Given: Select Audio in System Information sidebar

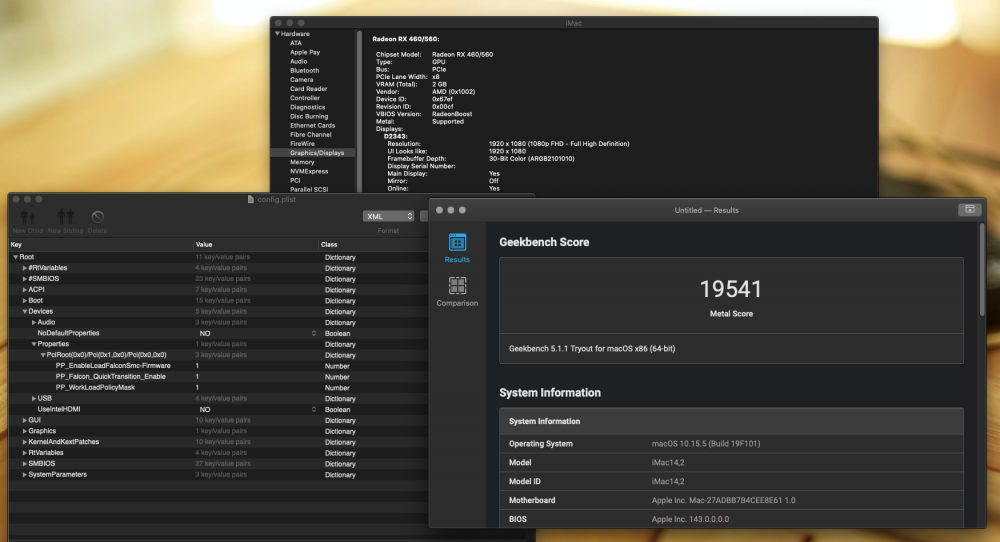Looking at the screenshot, I should tap(298, 61).
